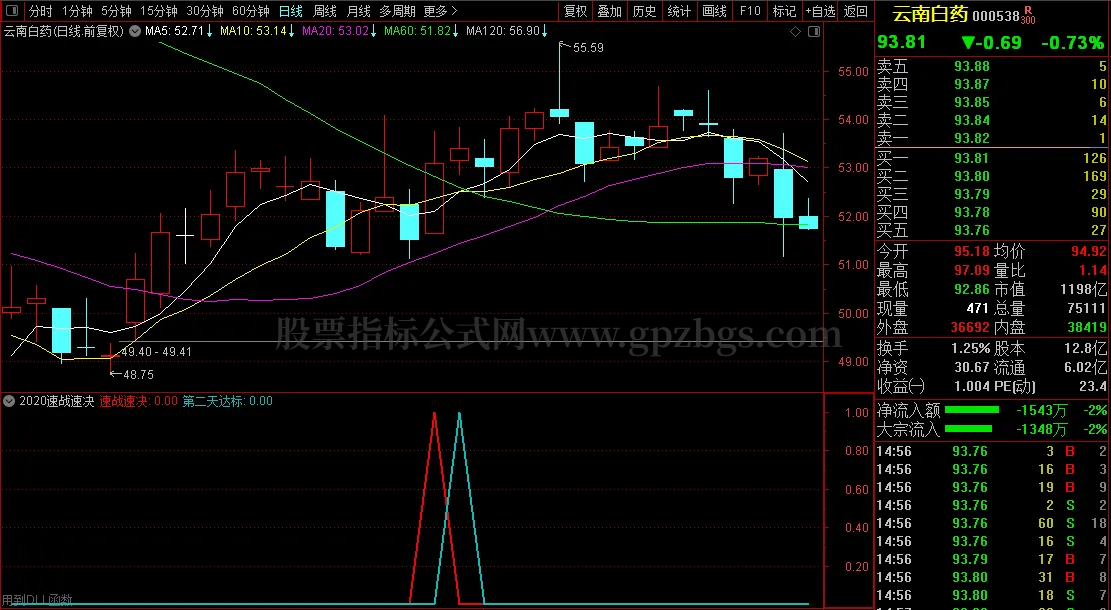This screenshot has width=1111, height=610.
Task: Open the 2020速战速决 indicator dropdown
Action: tap(9, 401)
